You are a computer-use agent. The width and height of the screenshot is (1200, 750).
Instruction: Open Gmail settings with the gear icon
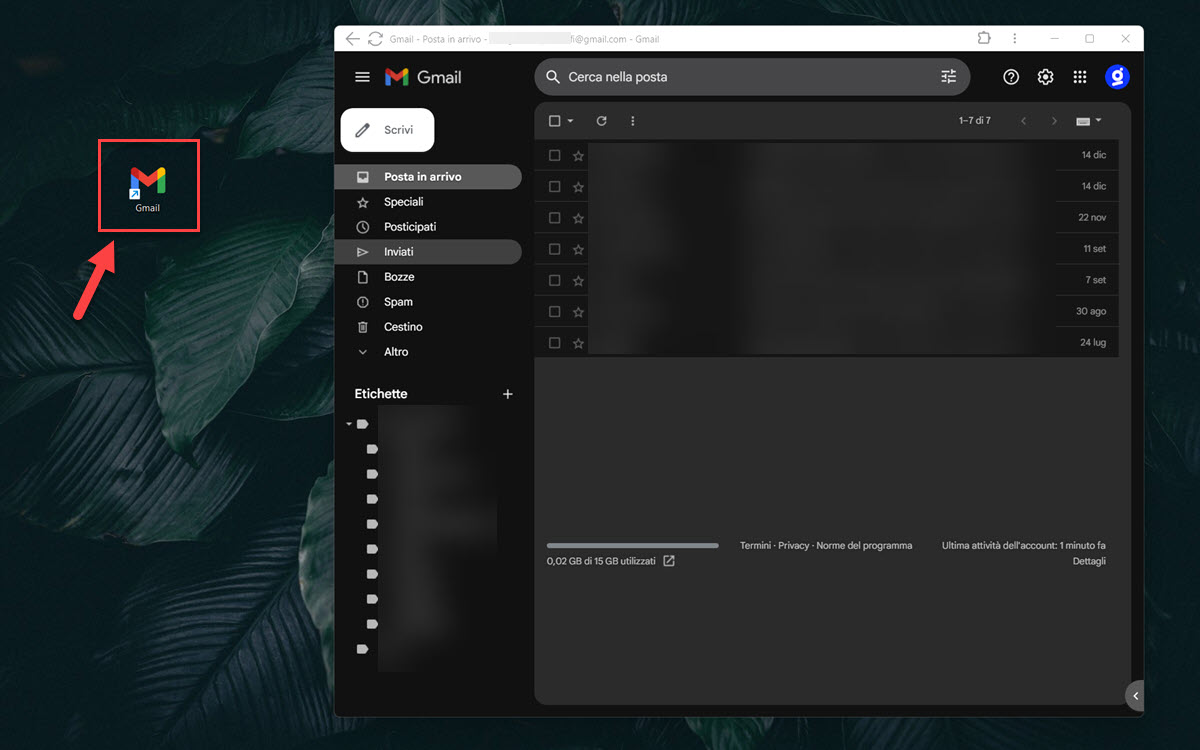click(x=1045, y=76)
